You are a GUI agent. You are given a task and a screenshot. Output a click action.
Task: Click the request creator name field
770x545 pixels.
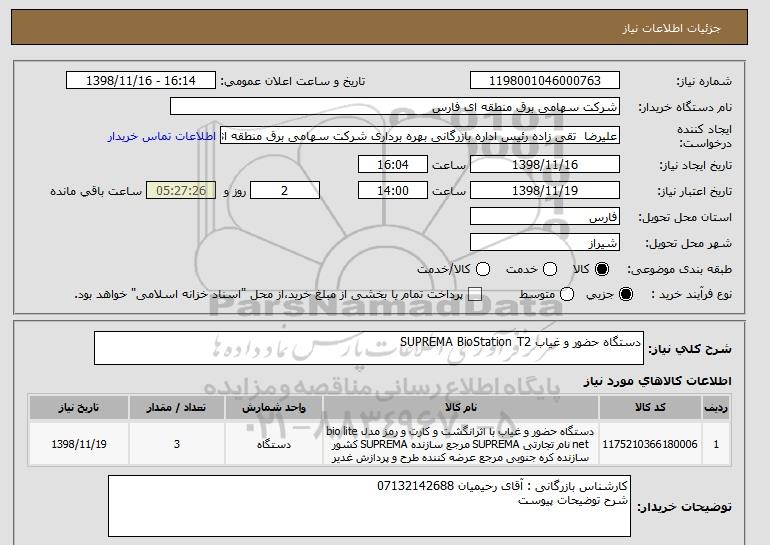pyautogui.click(x=420, y=136)
